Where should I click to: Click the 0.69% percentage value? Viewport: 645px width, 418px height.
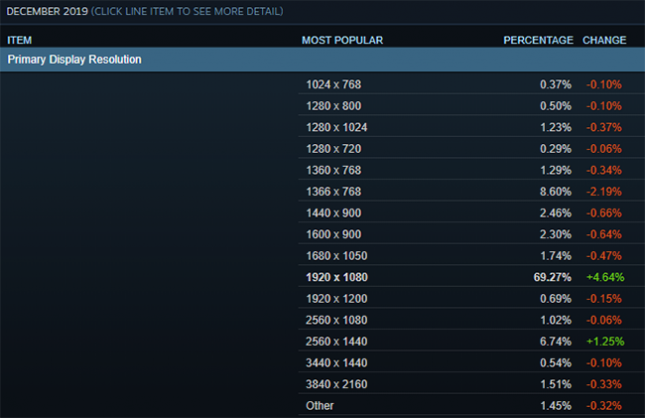[x=556, y=299]
